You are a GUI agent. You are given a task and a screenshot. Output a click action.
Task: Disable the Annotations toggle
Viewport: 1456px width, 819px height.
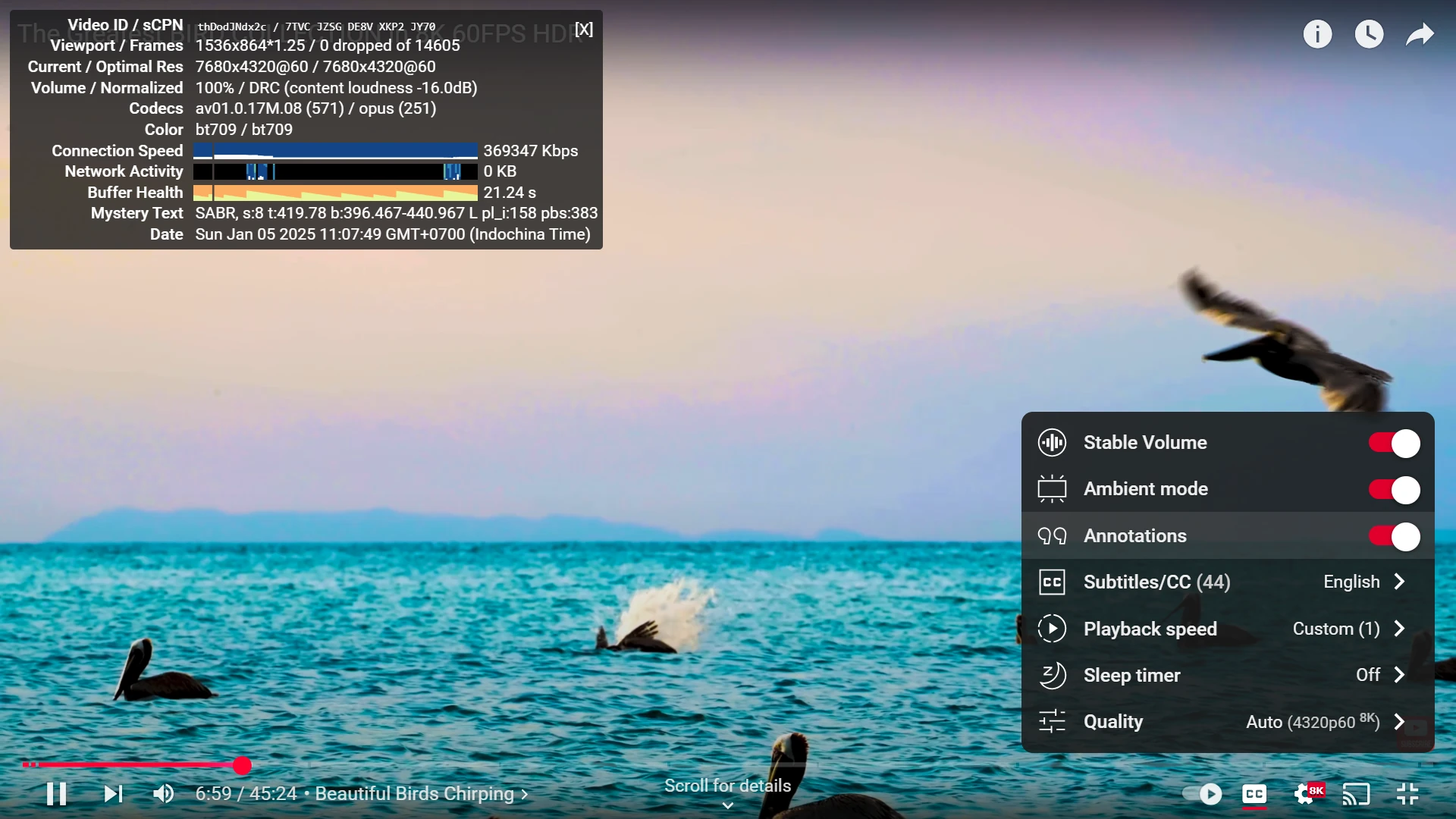[x=1394, y=536]
